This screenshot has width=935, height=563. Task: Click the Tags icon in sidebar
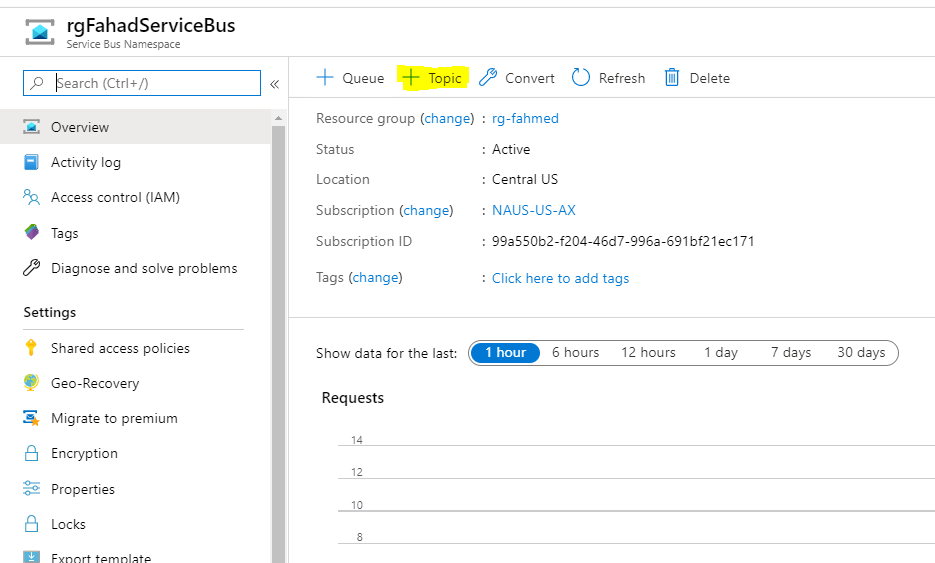[32, 232]
